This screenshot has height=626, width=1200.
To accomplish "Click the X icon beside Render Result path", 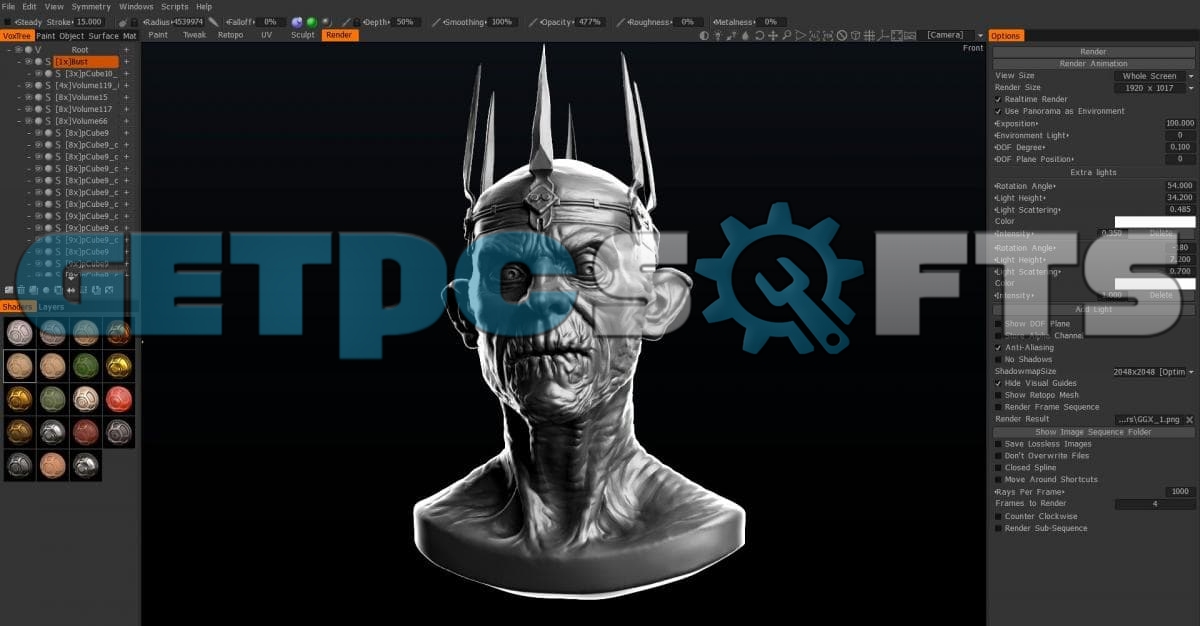I will click(1190, 419).
